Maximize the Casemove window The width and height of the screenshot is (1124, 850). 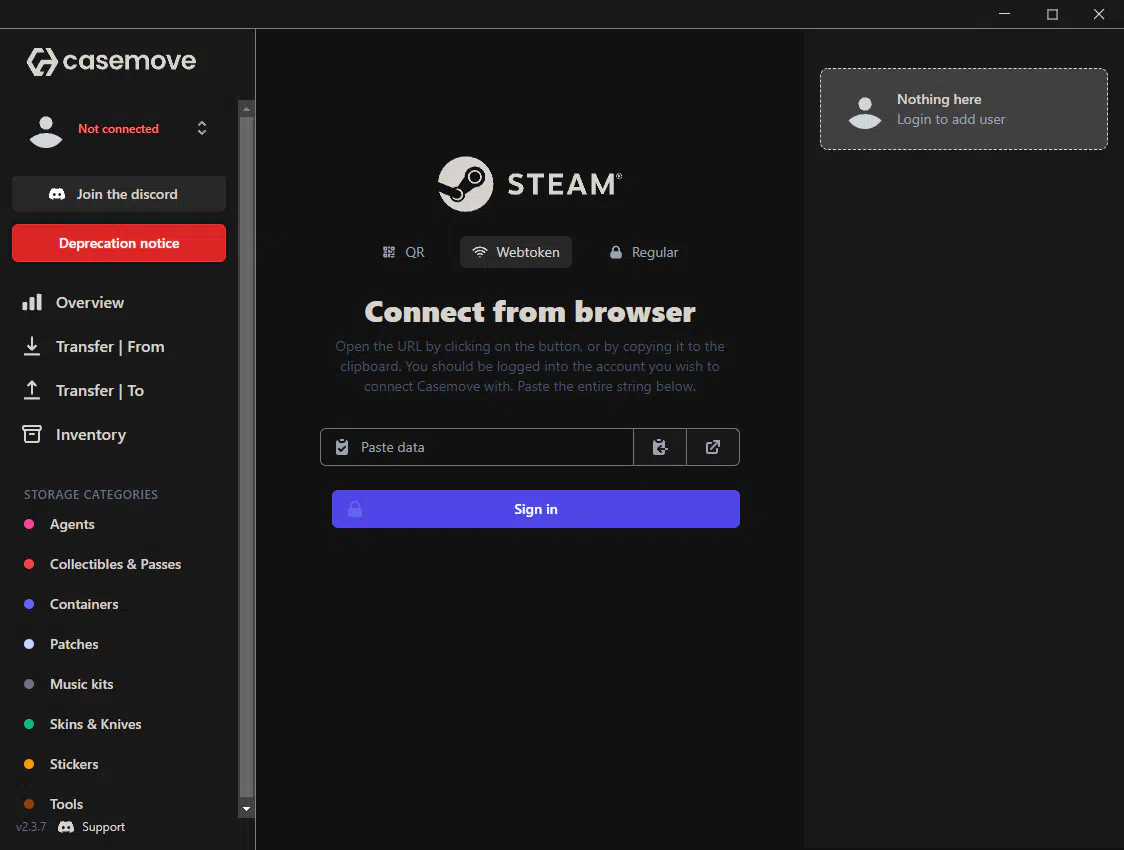[x=1052, y=14]
